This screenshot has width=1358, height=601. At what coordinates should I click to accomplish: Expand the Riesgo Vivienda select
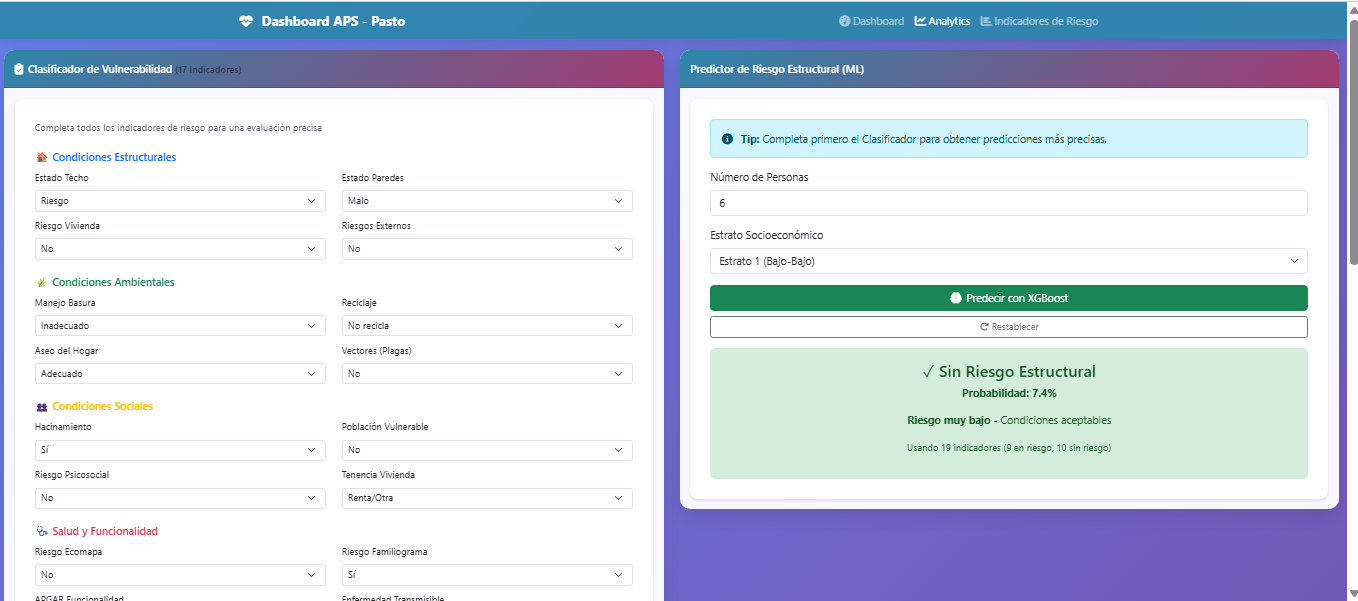[180, 249]
